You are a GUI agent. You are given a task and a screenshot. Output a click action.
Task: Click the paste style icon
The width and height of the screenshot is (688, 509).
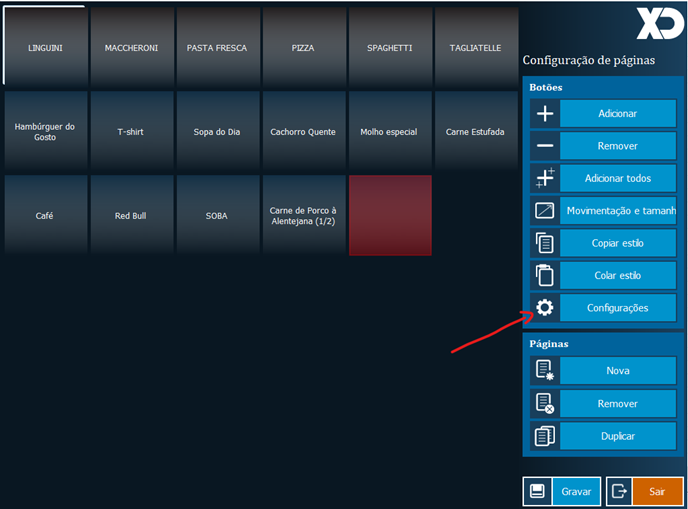pyautogui.click(x=545, y=275)
